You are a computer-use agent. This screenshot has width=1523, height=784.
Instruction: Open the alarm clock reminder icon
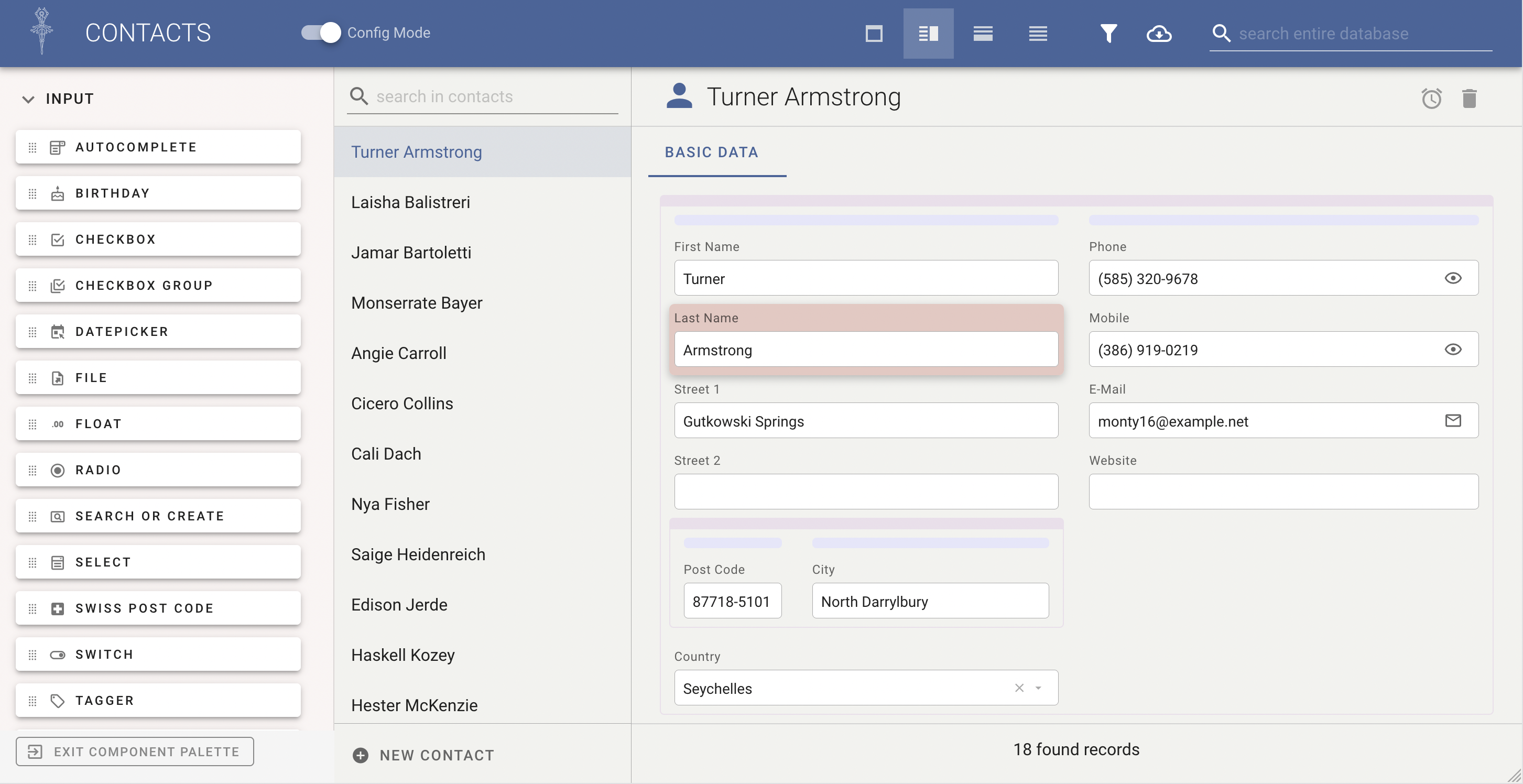coord(1431,98)
